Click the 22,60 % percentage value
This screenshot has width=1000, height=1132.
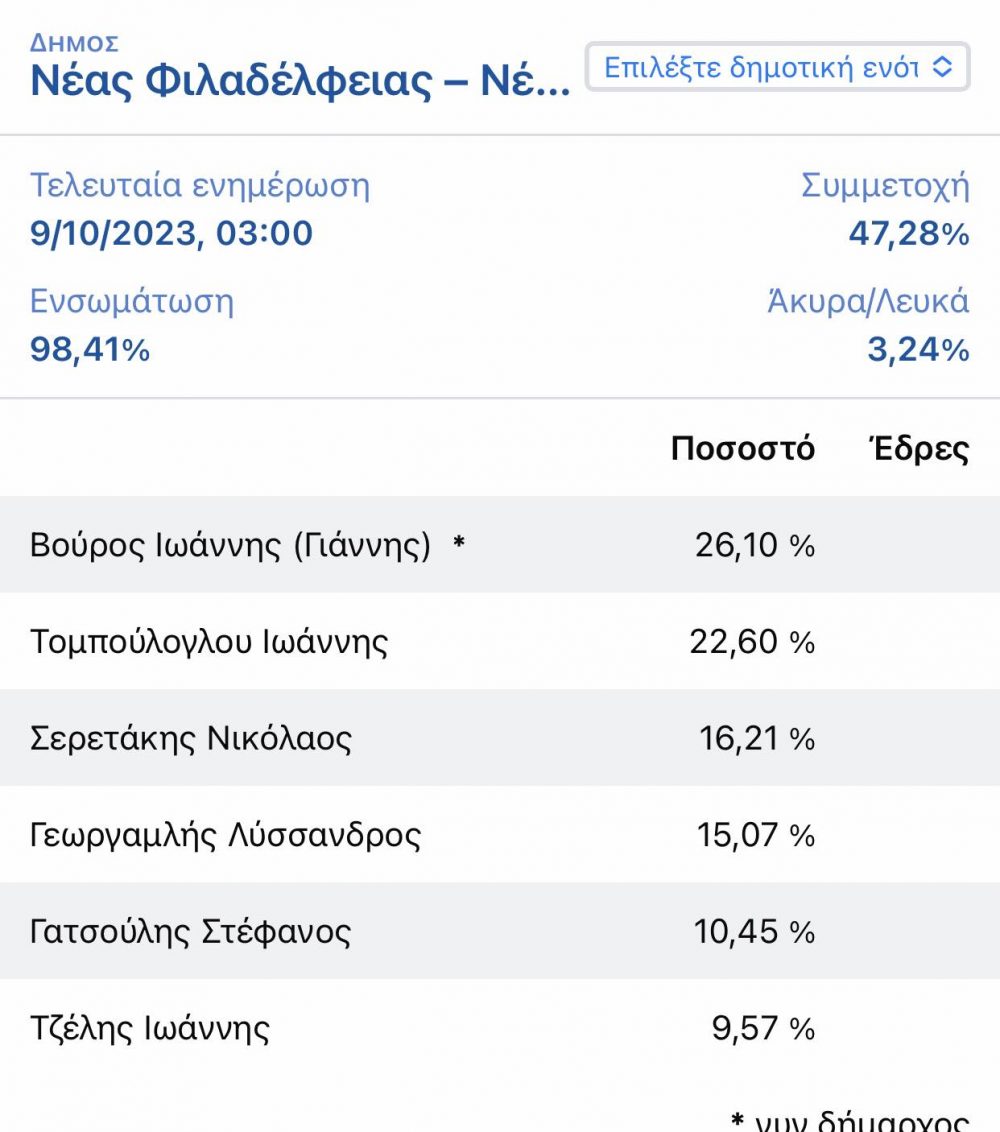click(752, 642)
